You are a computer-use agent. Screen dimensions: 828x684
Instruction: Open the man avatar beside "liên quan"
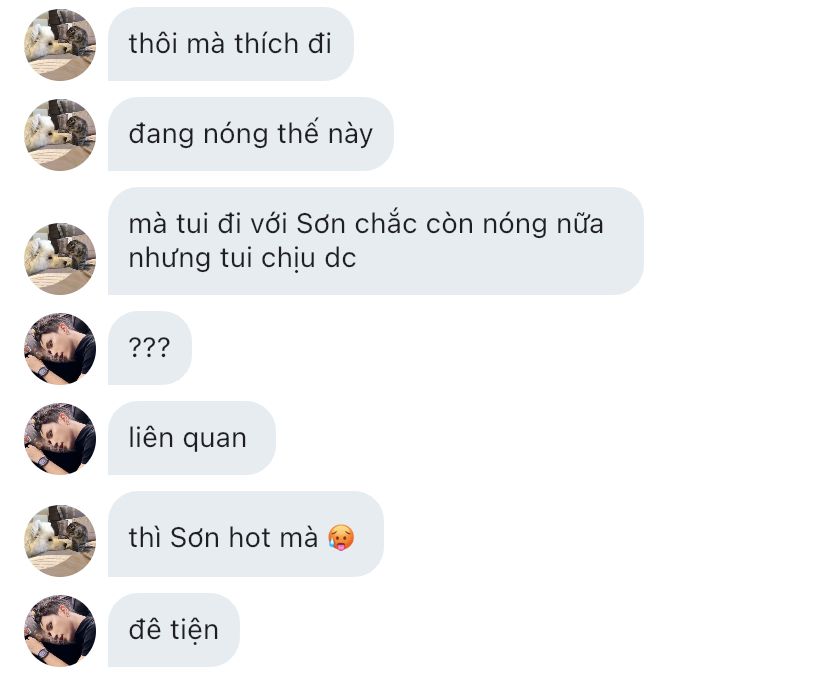tap(60, 439)
